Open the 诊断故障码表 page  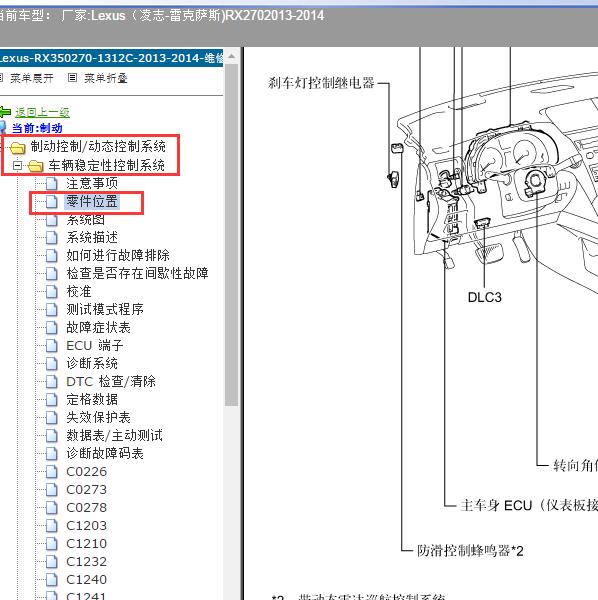click(105, 453)
